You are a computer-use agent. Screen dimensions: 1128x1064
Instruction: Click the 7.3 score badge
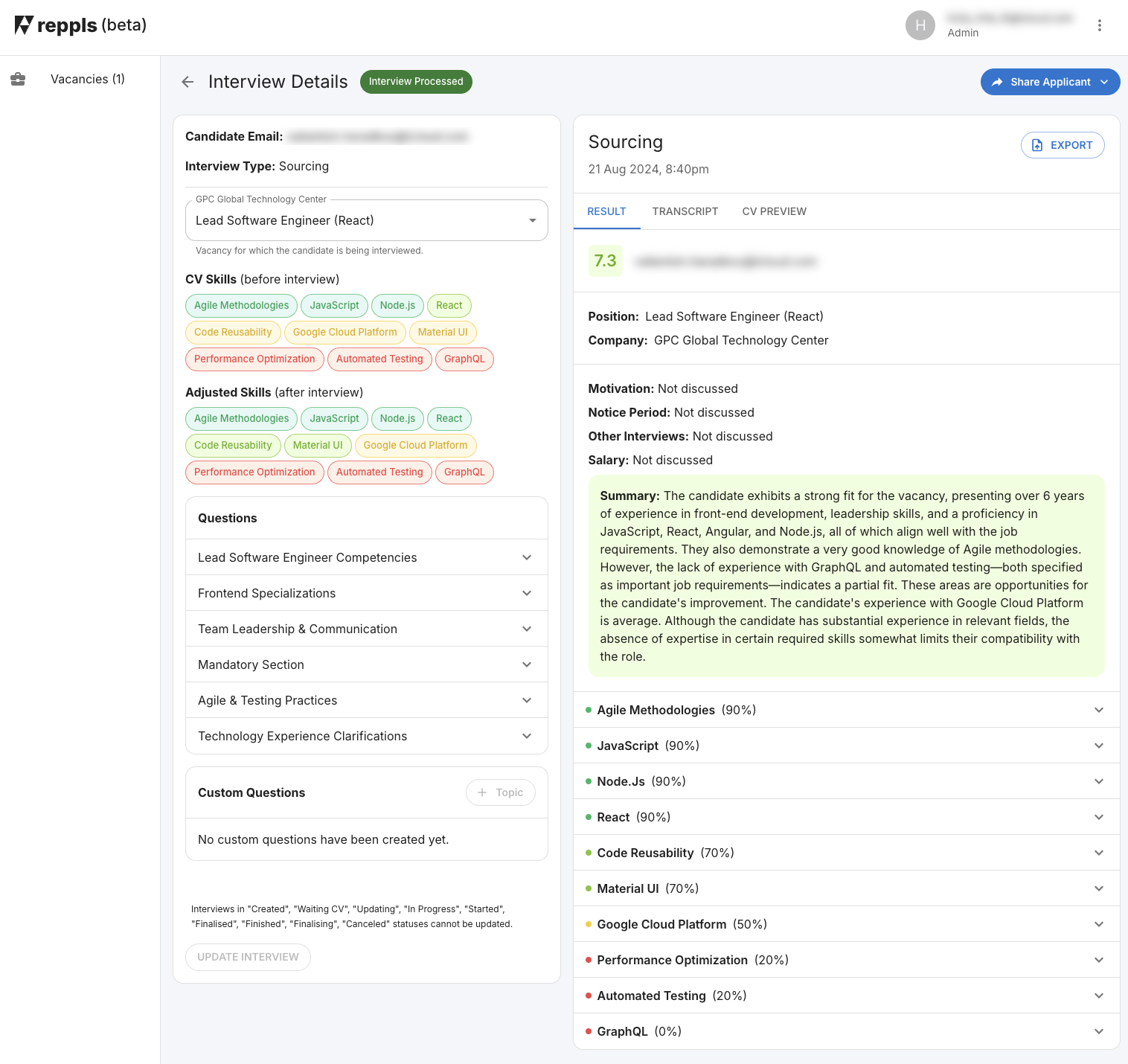(605, 261)
